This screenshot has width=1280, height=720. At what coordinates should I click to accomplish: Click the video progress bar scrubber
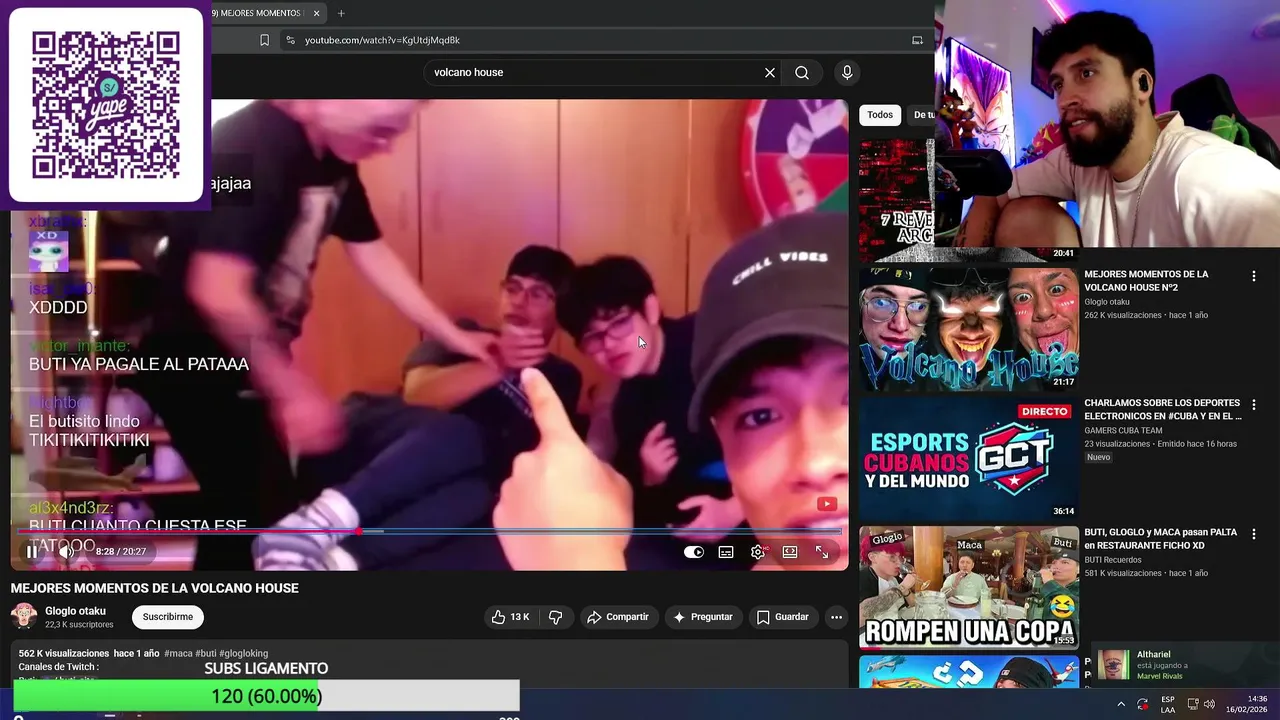358,531
